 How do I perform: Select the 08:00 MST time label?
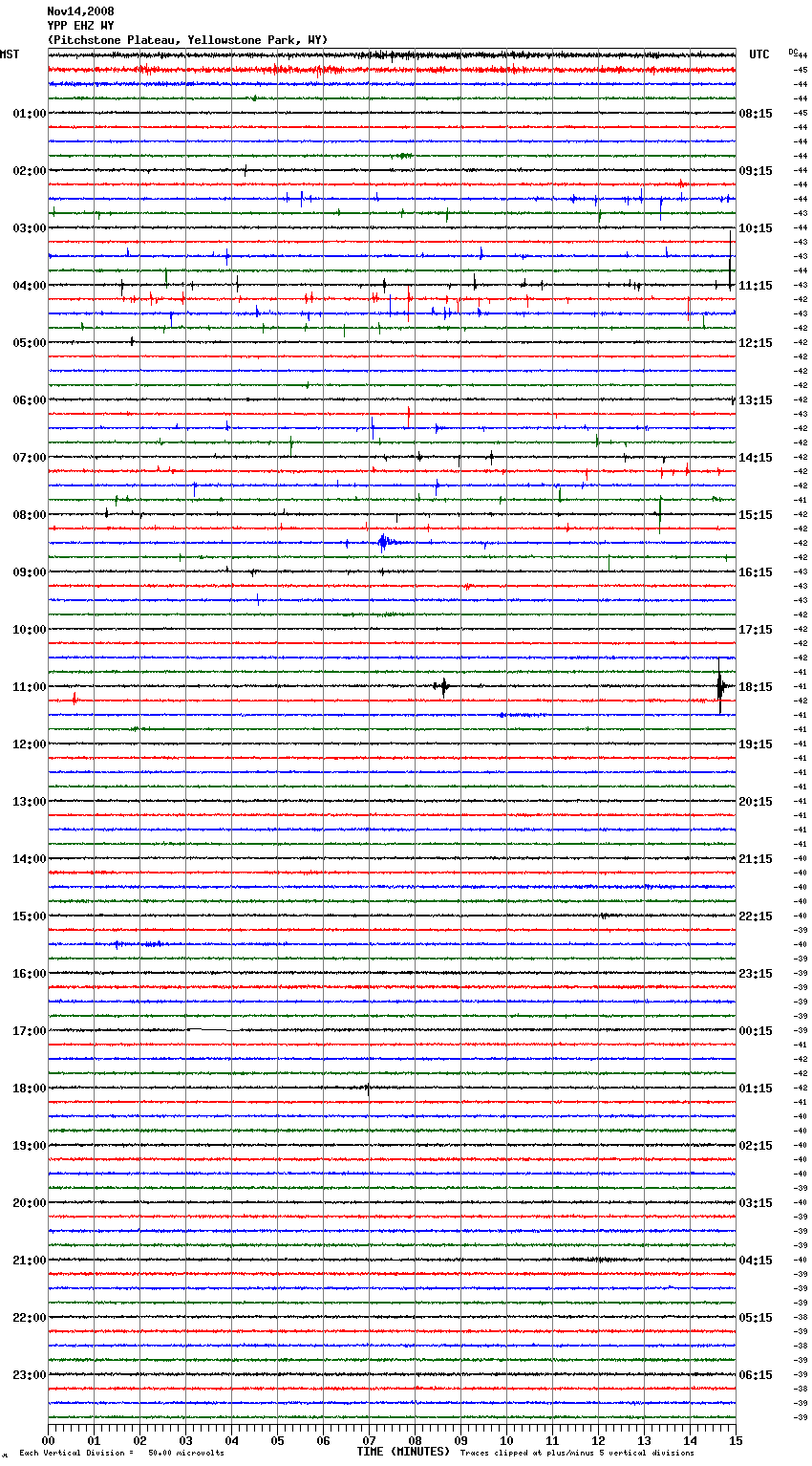(30, 515)
